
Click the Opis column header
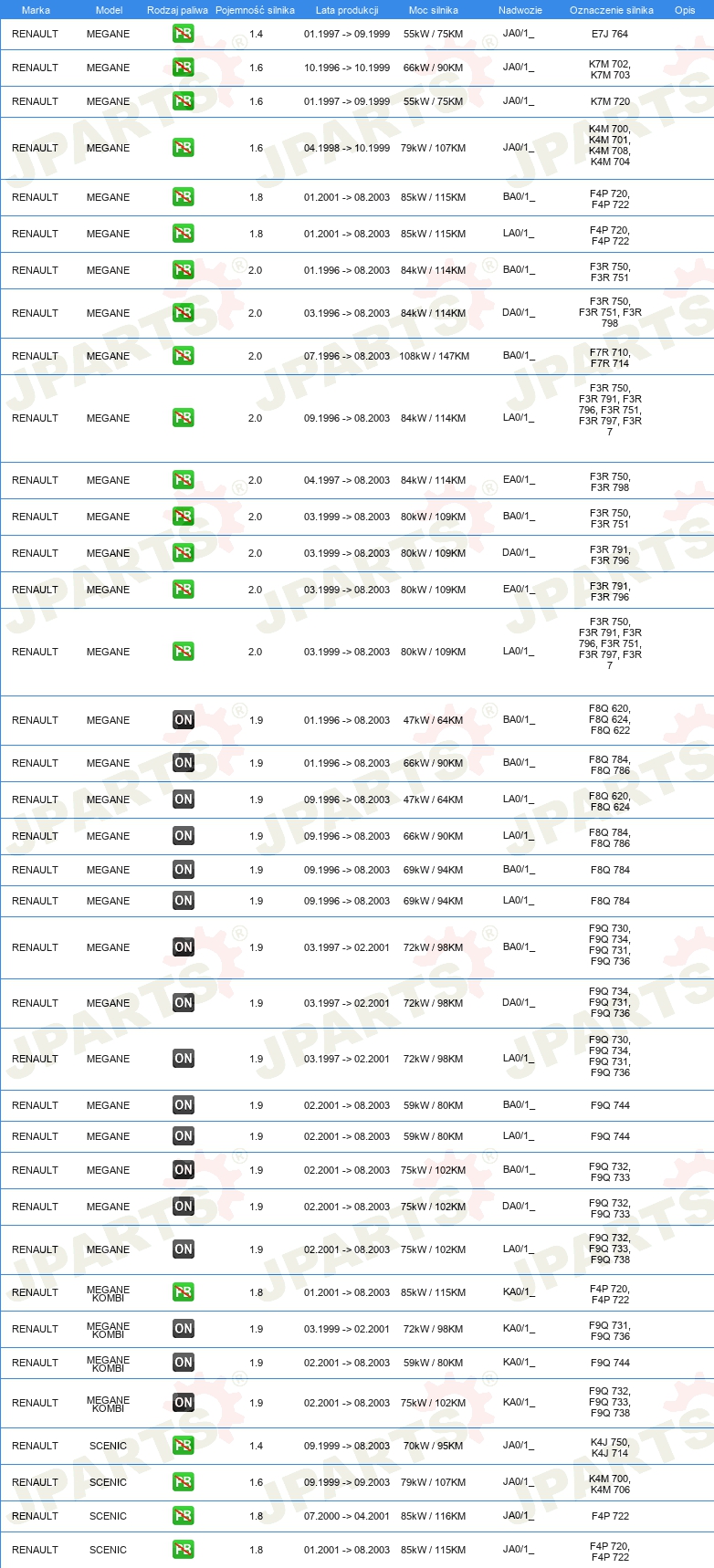(x=685, y=10)
